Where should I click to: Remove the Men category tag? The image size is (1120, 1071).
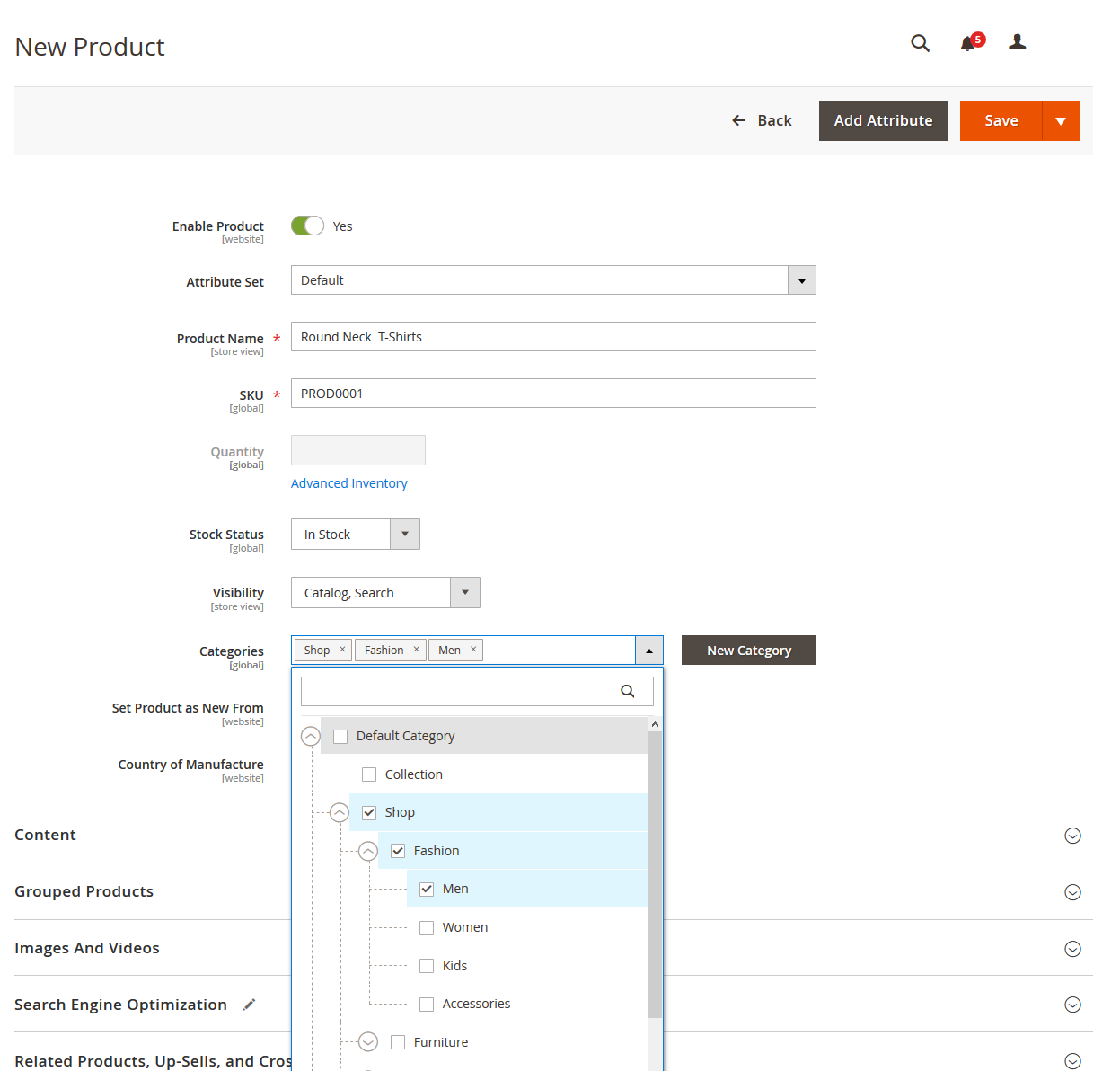[x=473, y=650]
